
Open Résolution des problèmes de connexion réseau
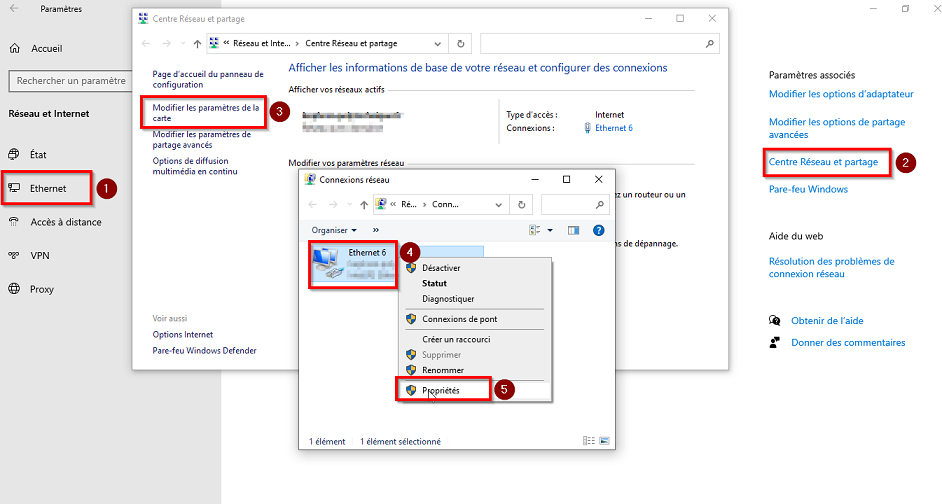831,267
